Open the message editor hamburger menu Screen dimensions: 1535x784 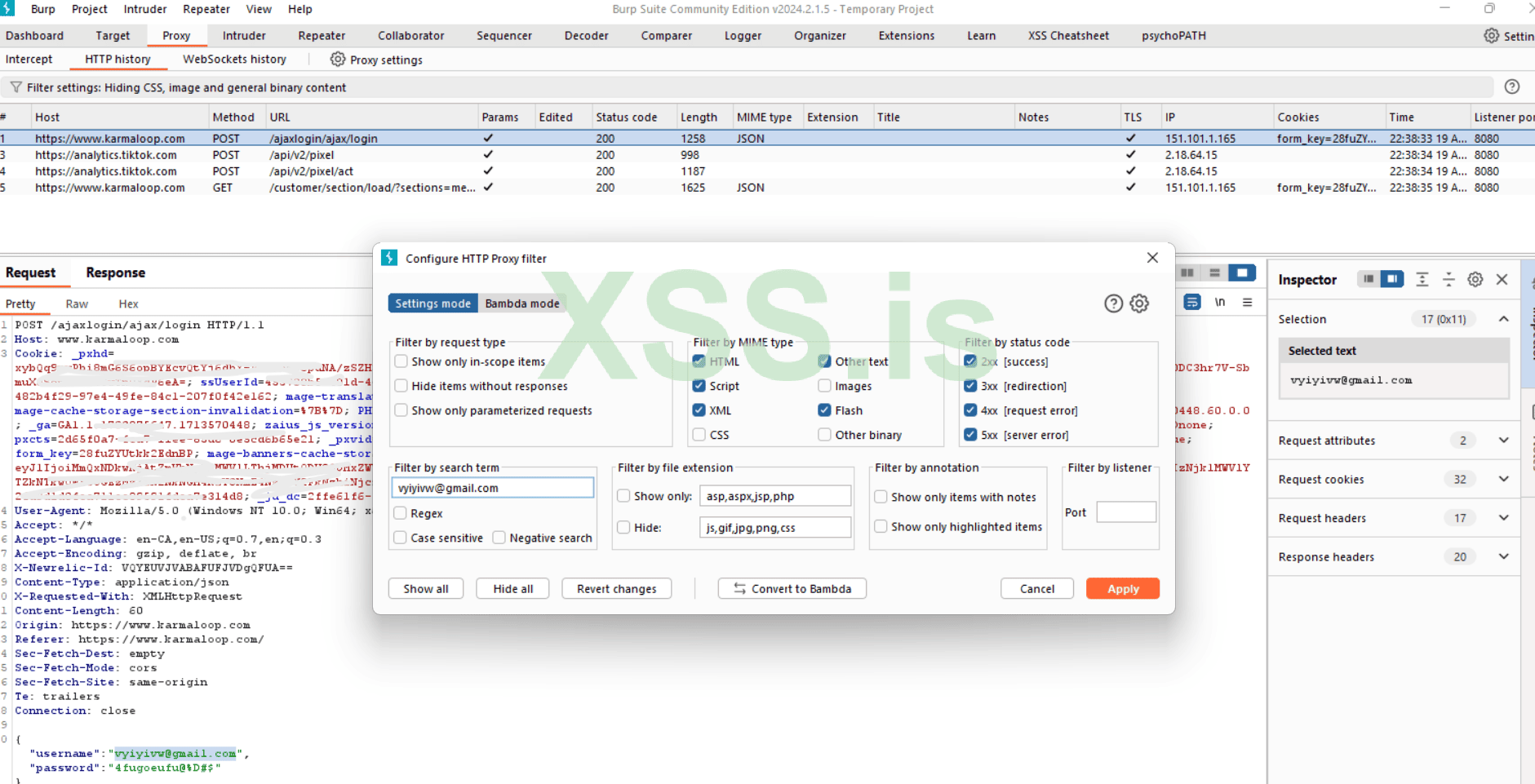pyautogui.click(x=1247, y=302)
